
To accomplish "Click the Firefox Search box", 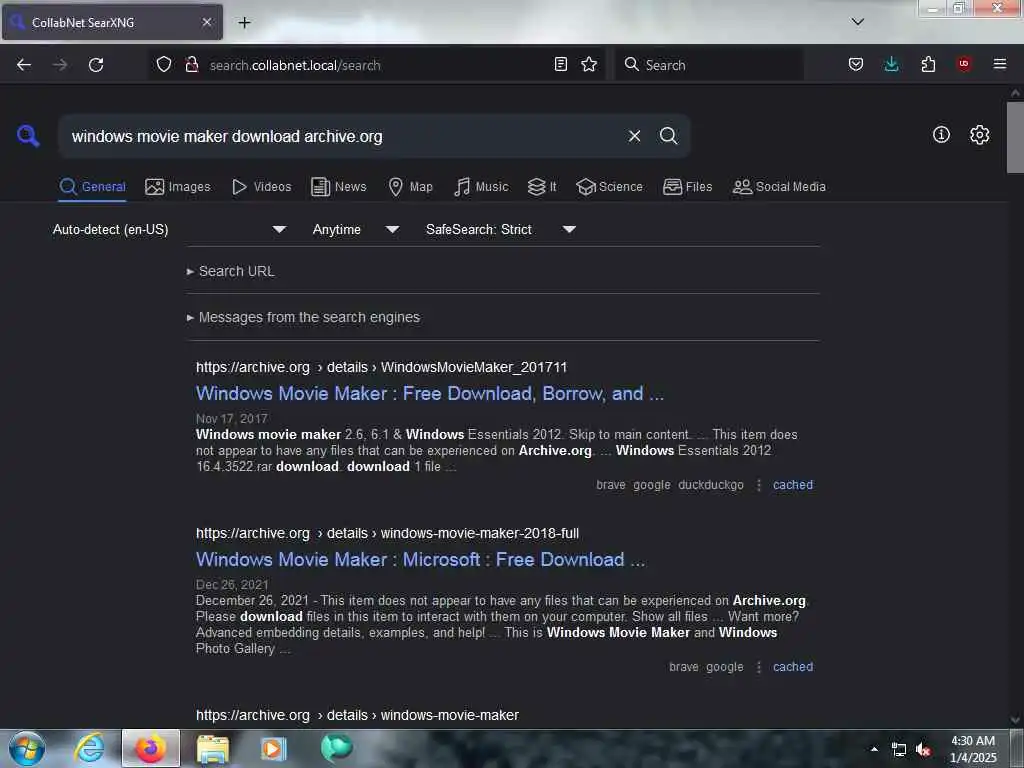I will pos(709,65).
